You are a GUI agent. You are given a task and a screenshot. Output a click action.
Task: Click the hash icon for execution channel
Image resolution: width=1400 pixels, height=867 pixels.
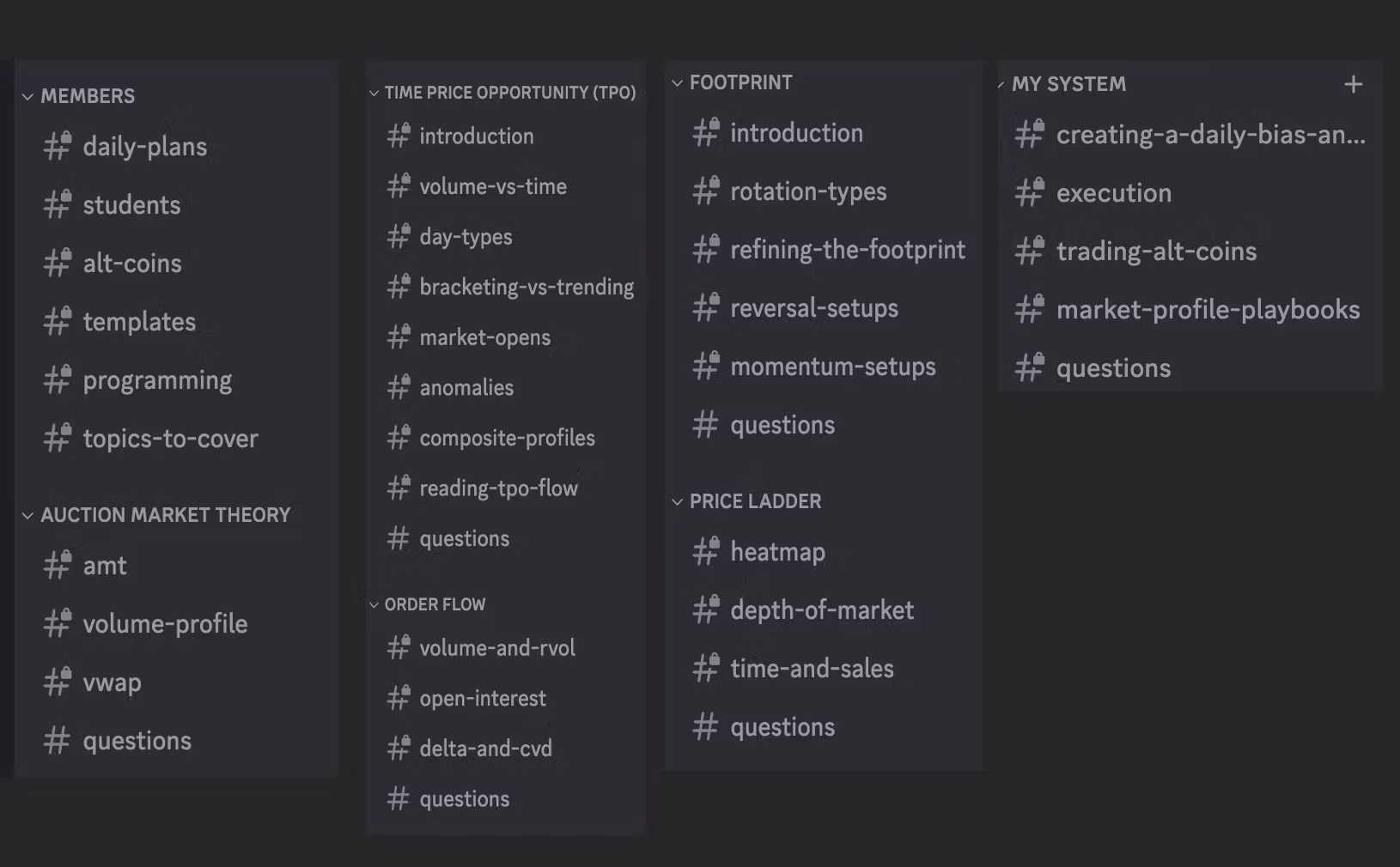point(1029,192)
